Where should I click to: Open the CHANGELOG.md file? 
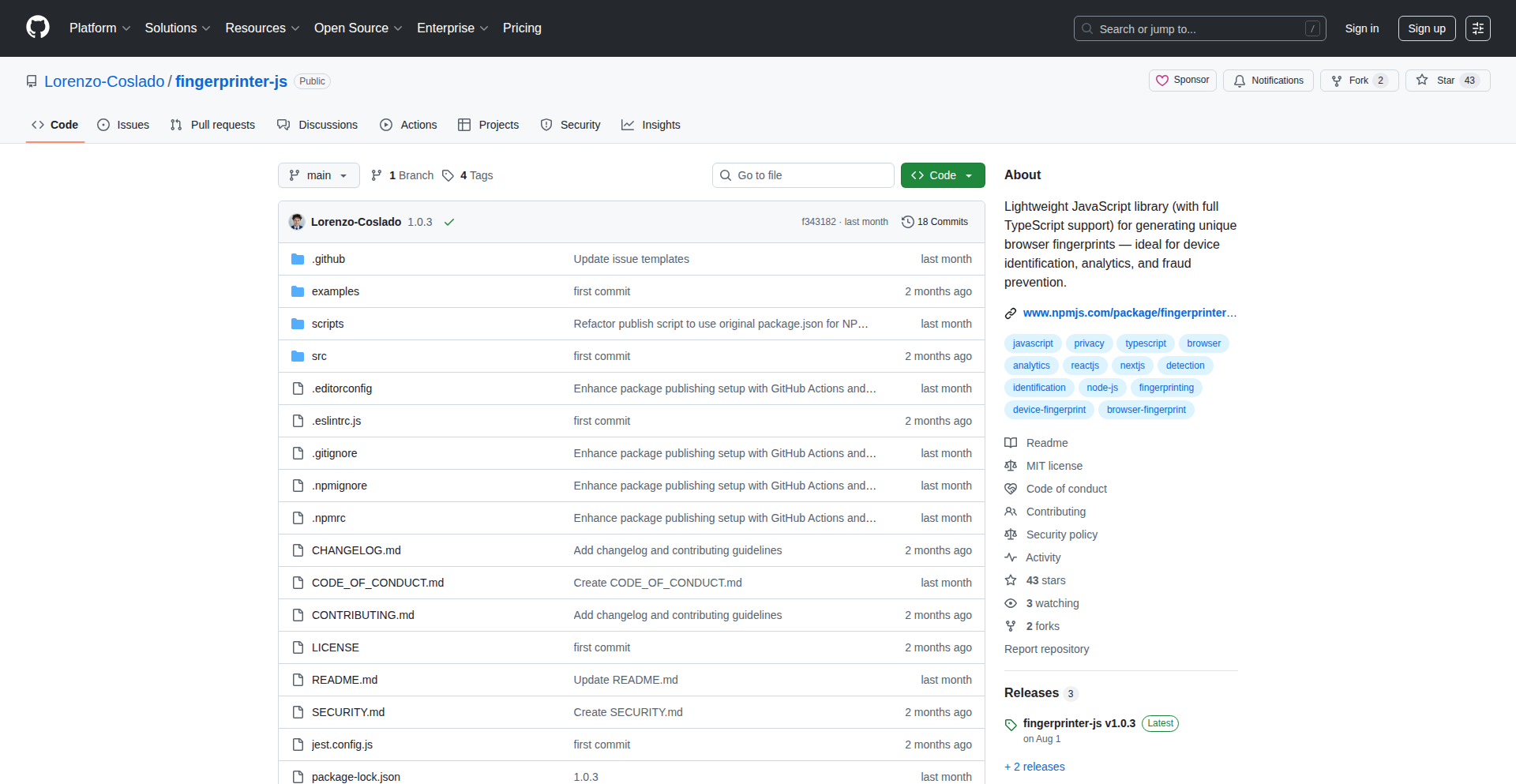click(x=356, y=550)
